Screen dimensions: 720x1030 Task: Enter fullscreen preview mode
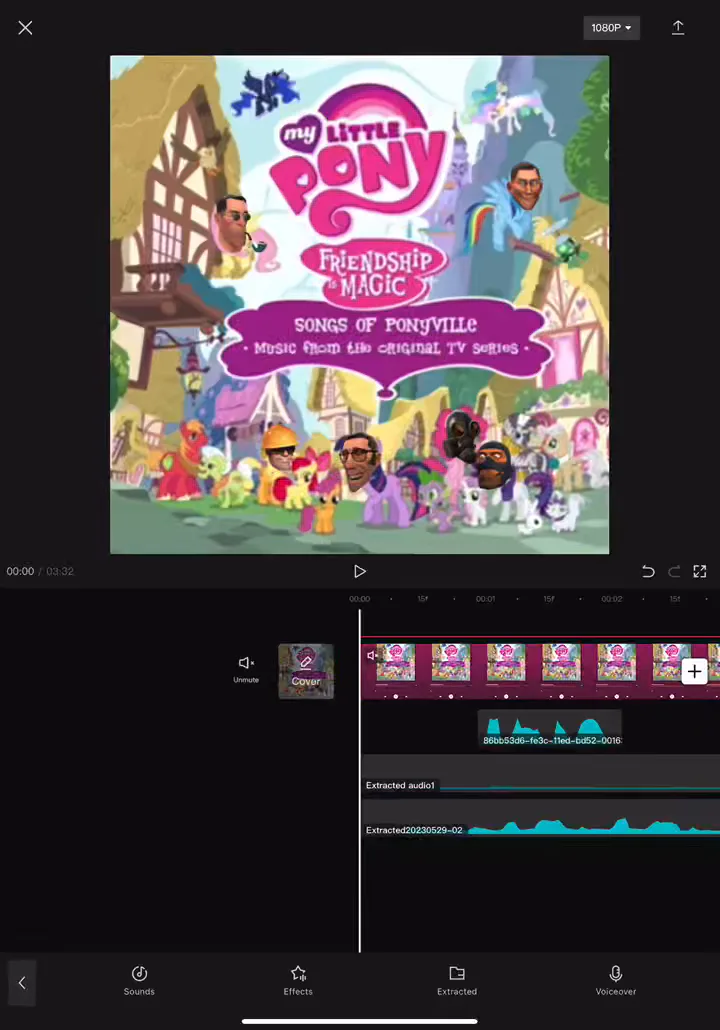[x=700, y=571]
